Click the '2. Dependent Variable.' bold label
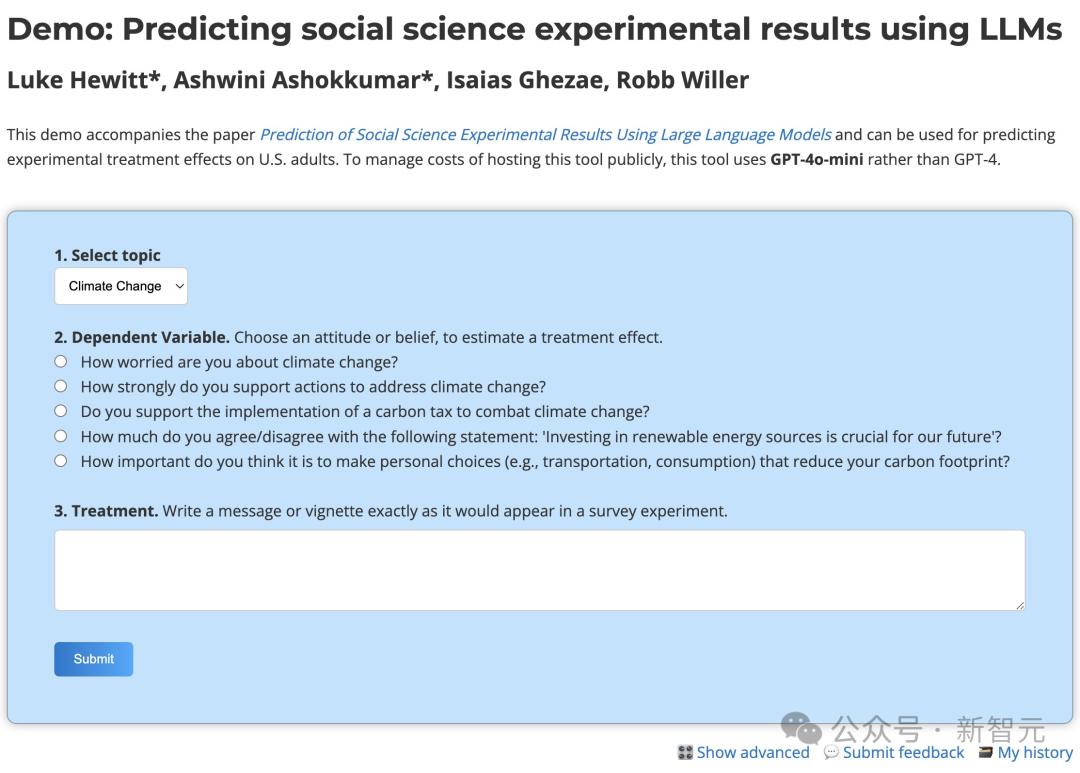The image size is (1080, 773). click(142, 337)
